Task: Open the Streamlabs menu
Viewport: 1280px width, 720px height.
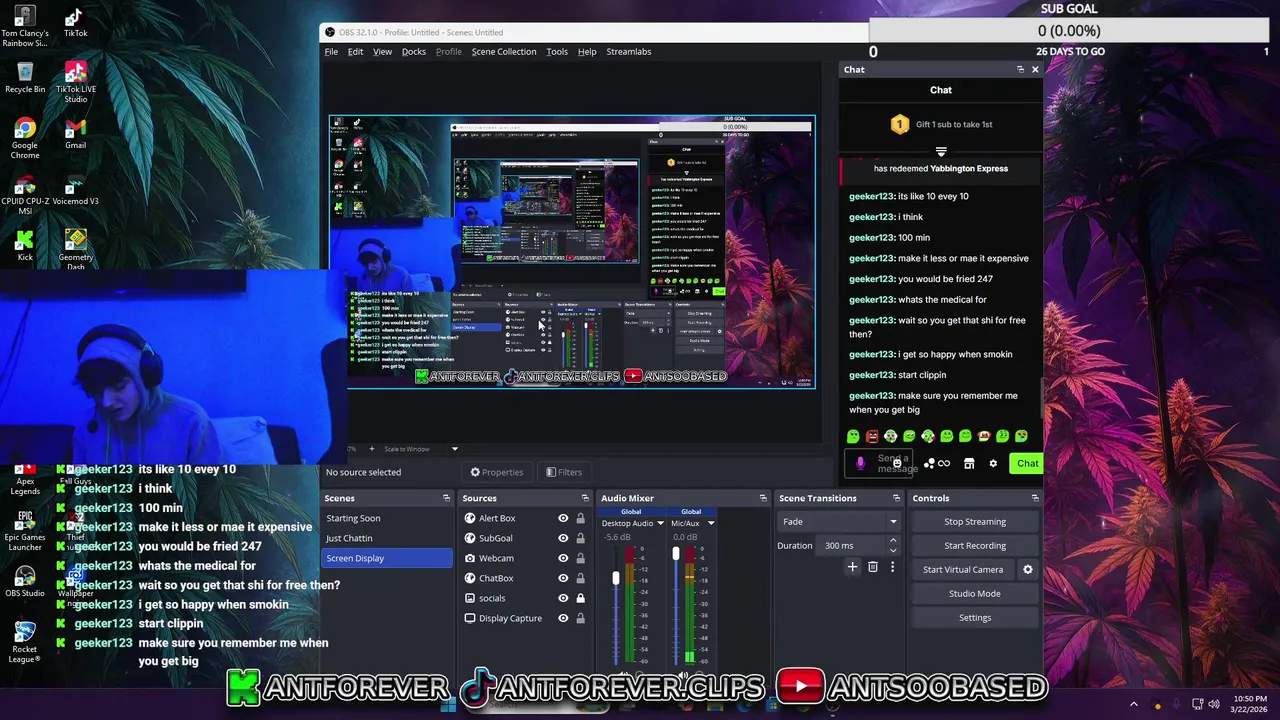Action: pos(629,51)
